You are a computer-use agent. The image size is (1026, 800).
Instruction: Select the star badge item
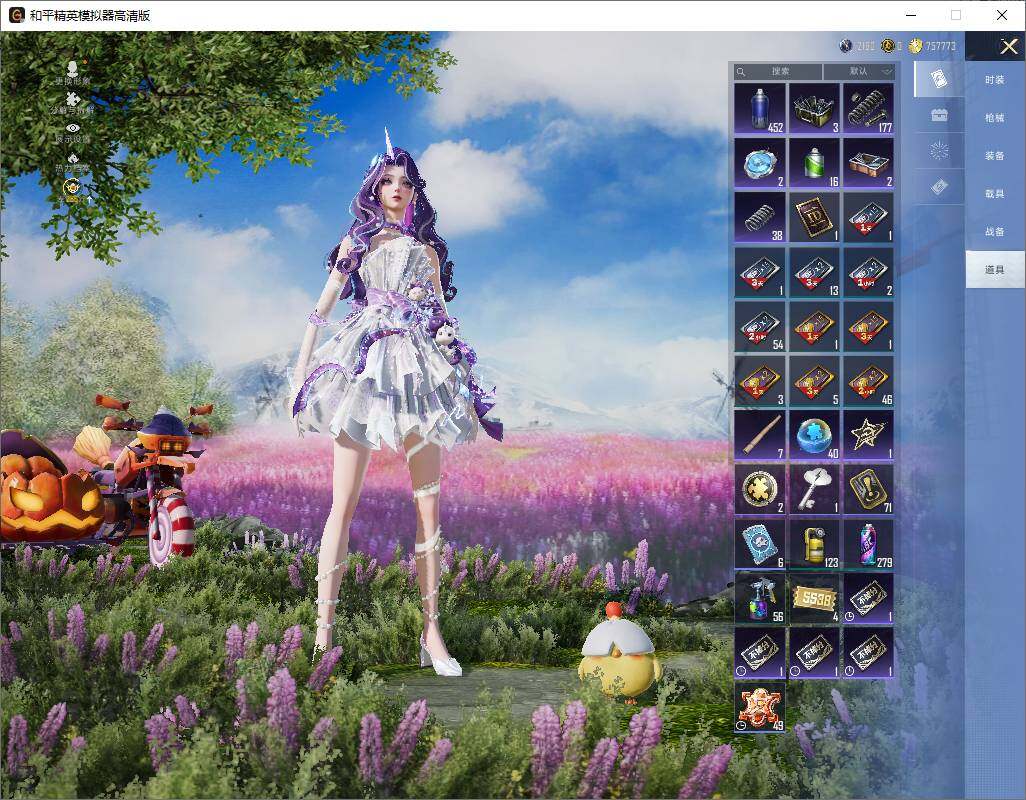click(868, 435)
